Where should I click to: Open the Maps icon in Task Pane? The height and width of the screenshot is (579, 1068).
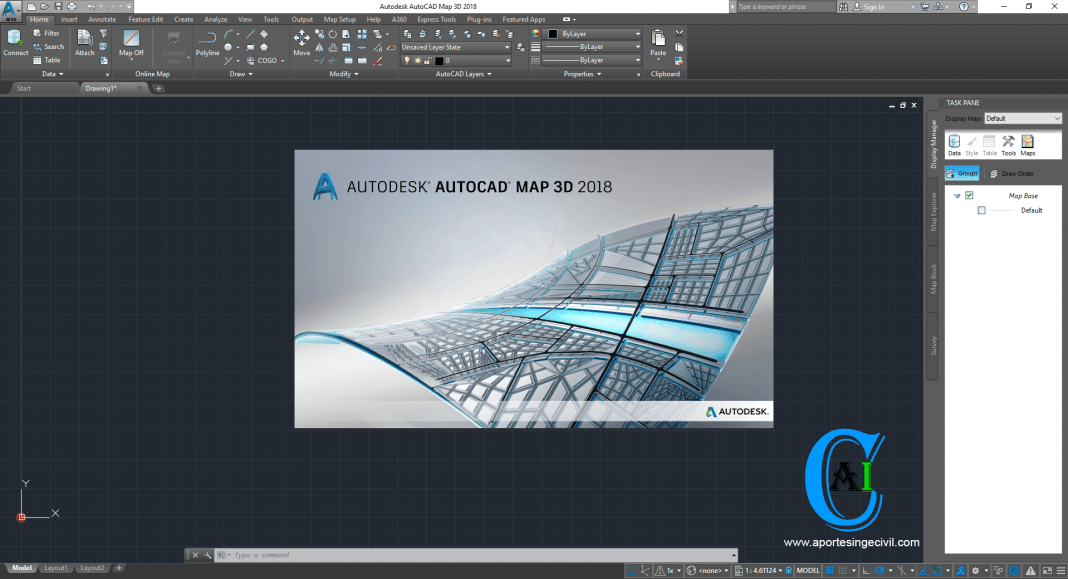click(x=1027, y=144)
